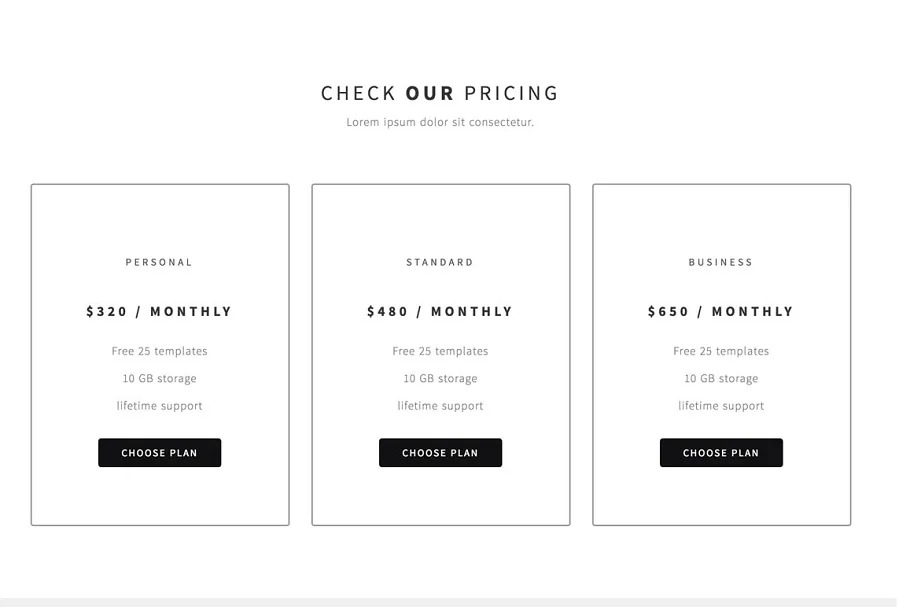Click the "Check Our Pricing" heading
The width and height of the screenshot is (910, 607).
440,93
